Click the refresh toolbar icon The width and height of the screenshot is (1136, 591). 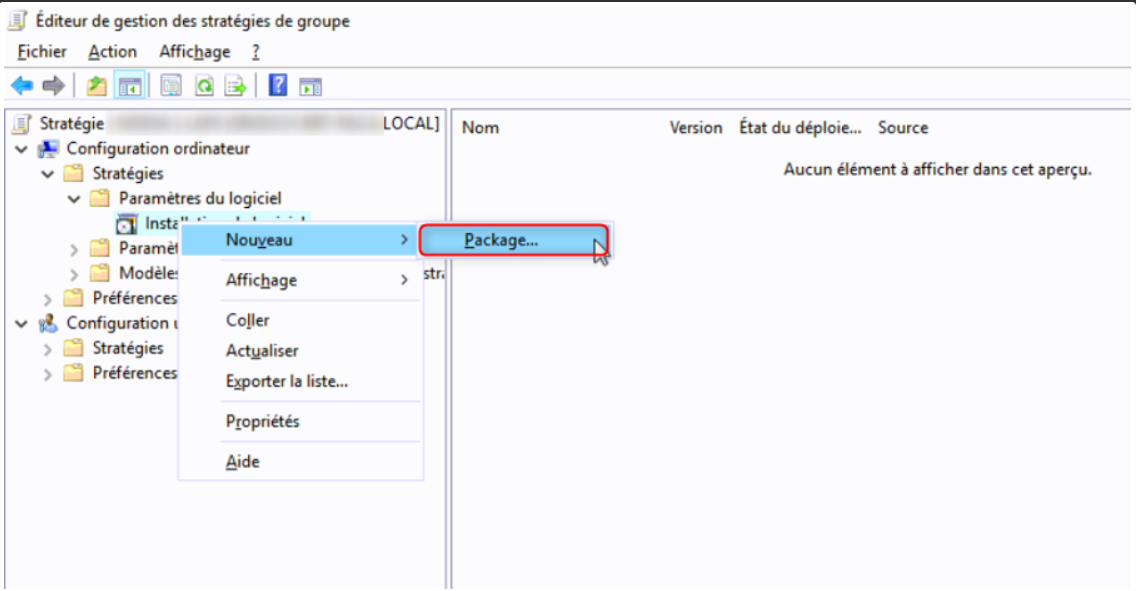pos(204,86)
